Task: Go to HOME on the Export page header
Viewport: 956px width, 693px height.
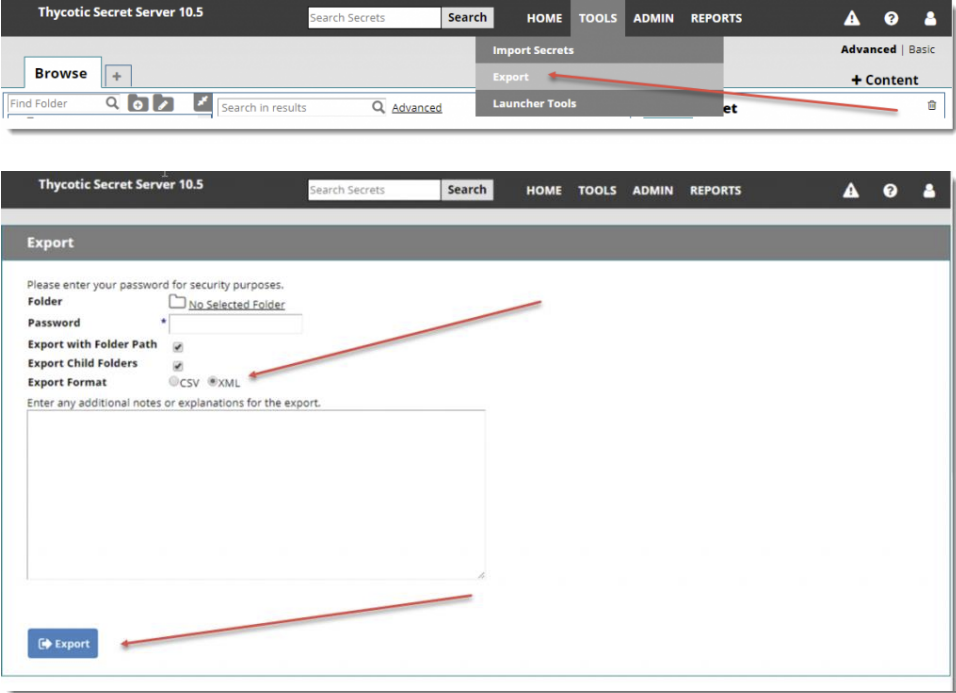Action: tap(544, 191)
